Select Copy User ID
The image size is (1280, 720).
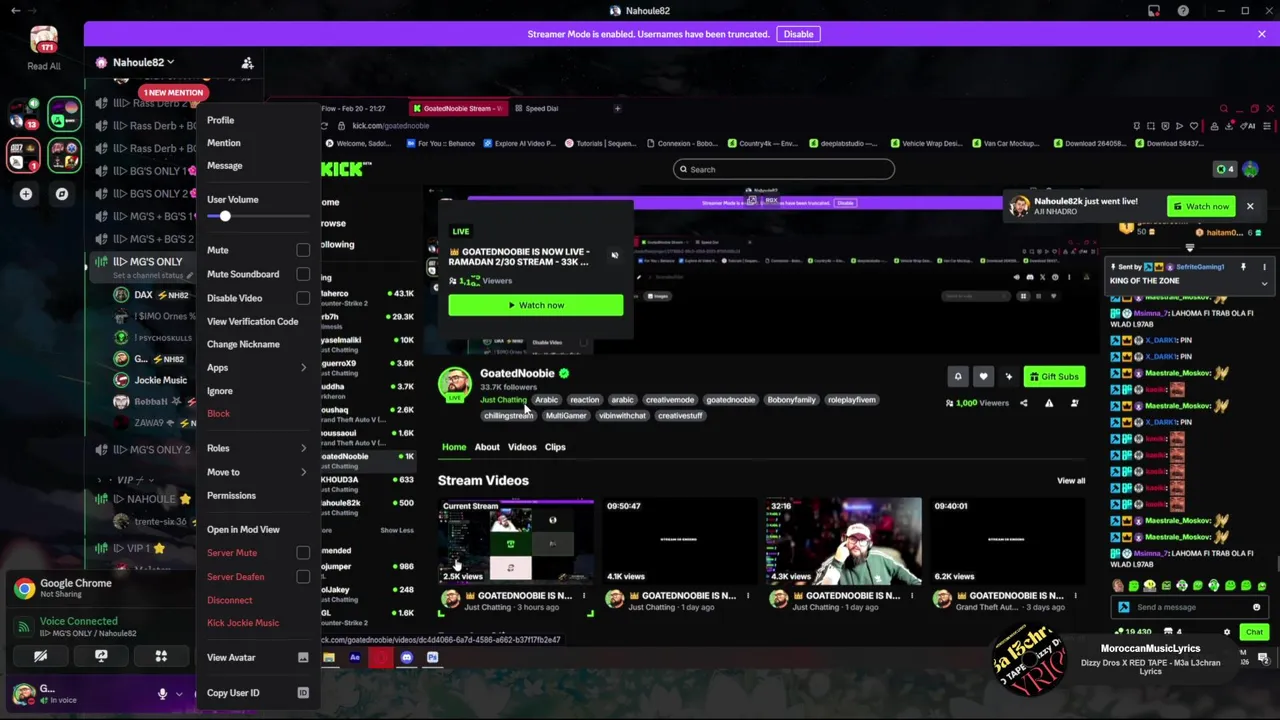coord(258,693)
